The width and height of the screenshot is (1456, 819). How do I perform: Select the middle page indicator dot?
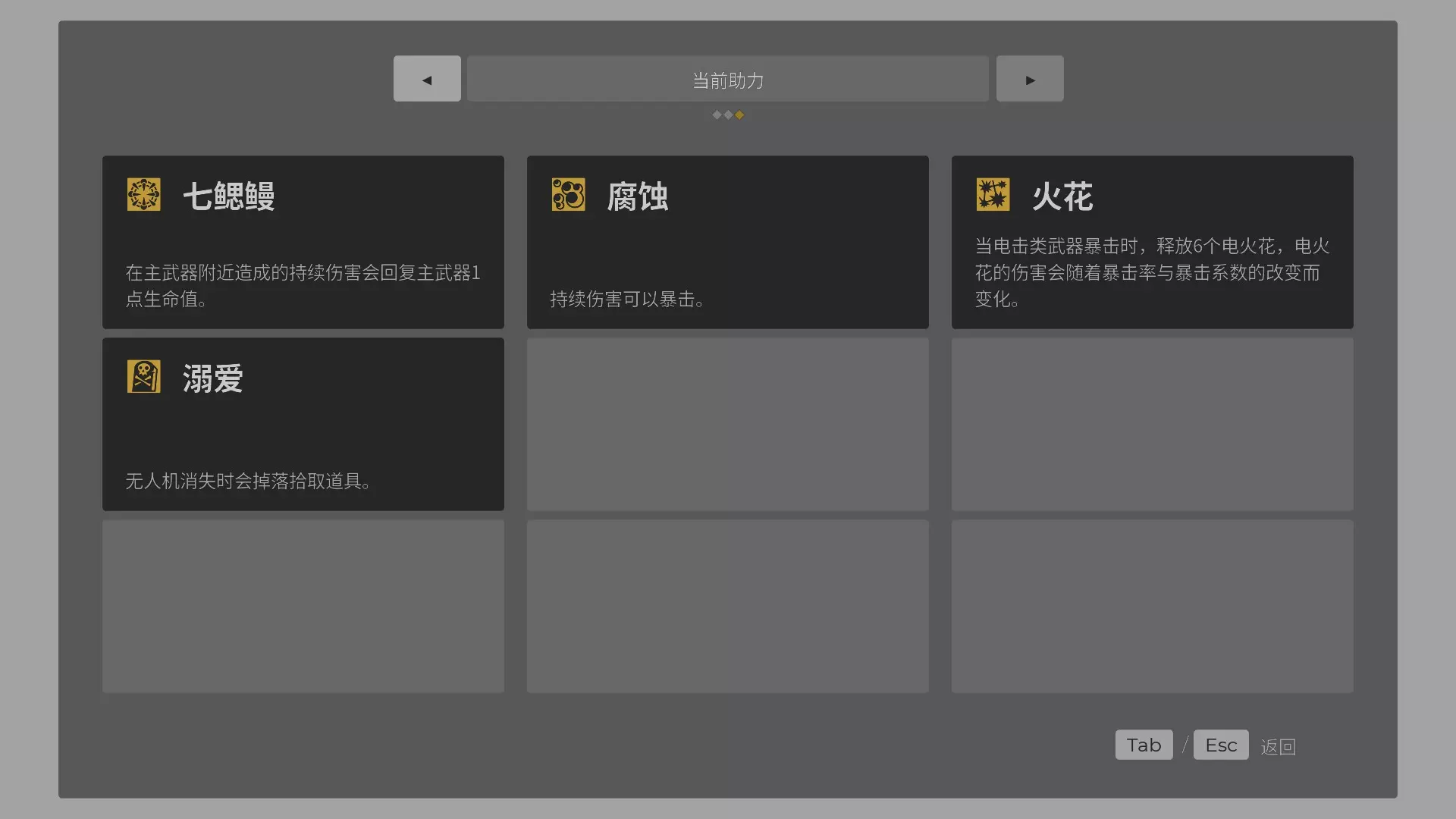point(728,115)
